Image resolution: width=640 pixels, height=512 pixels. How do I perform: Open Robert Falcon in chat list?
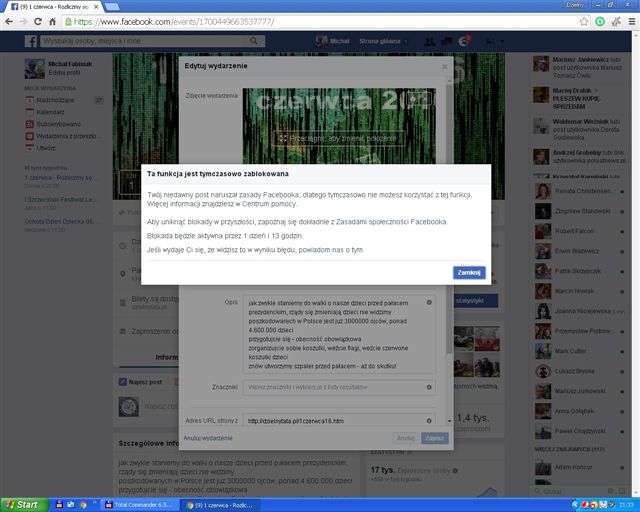579,231
